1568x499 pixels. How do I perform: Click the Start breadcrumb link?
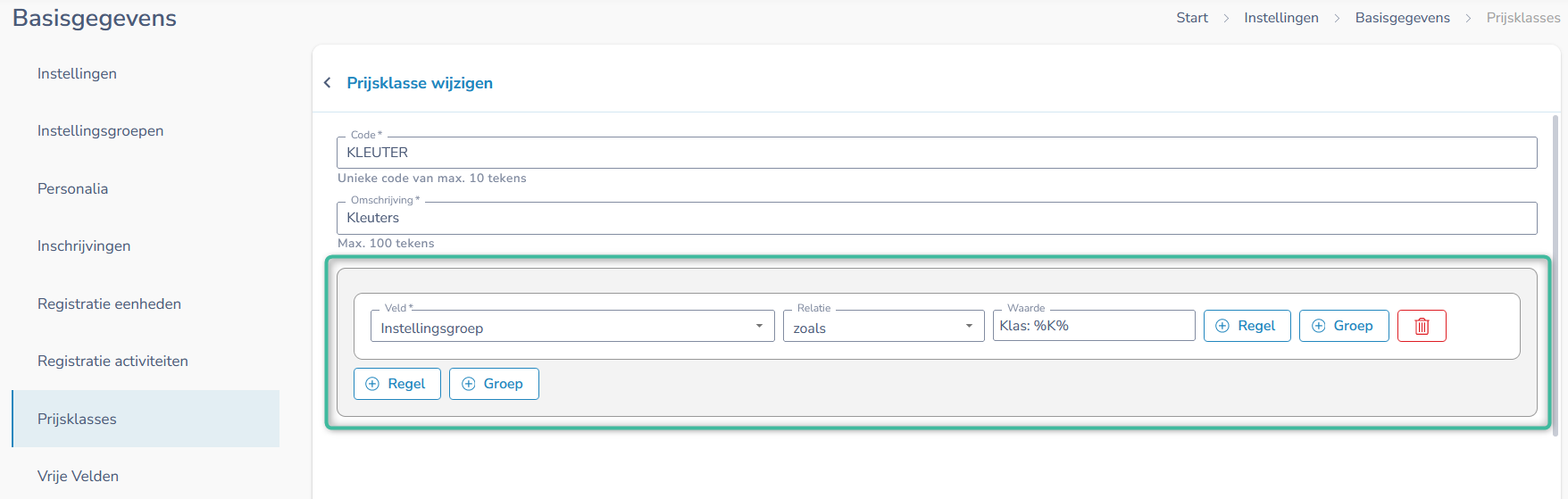1192,18
